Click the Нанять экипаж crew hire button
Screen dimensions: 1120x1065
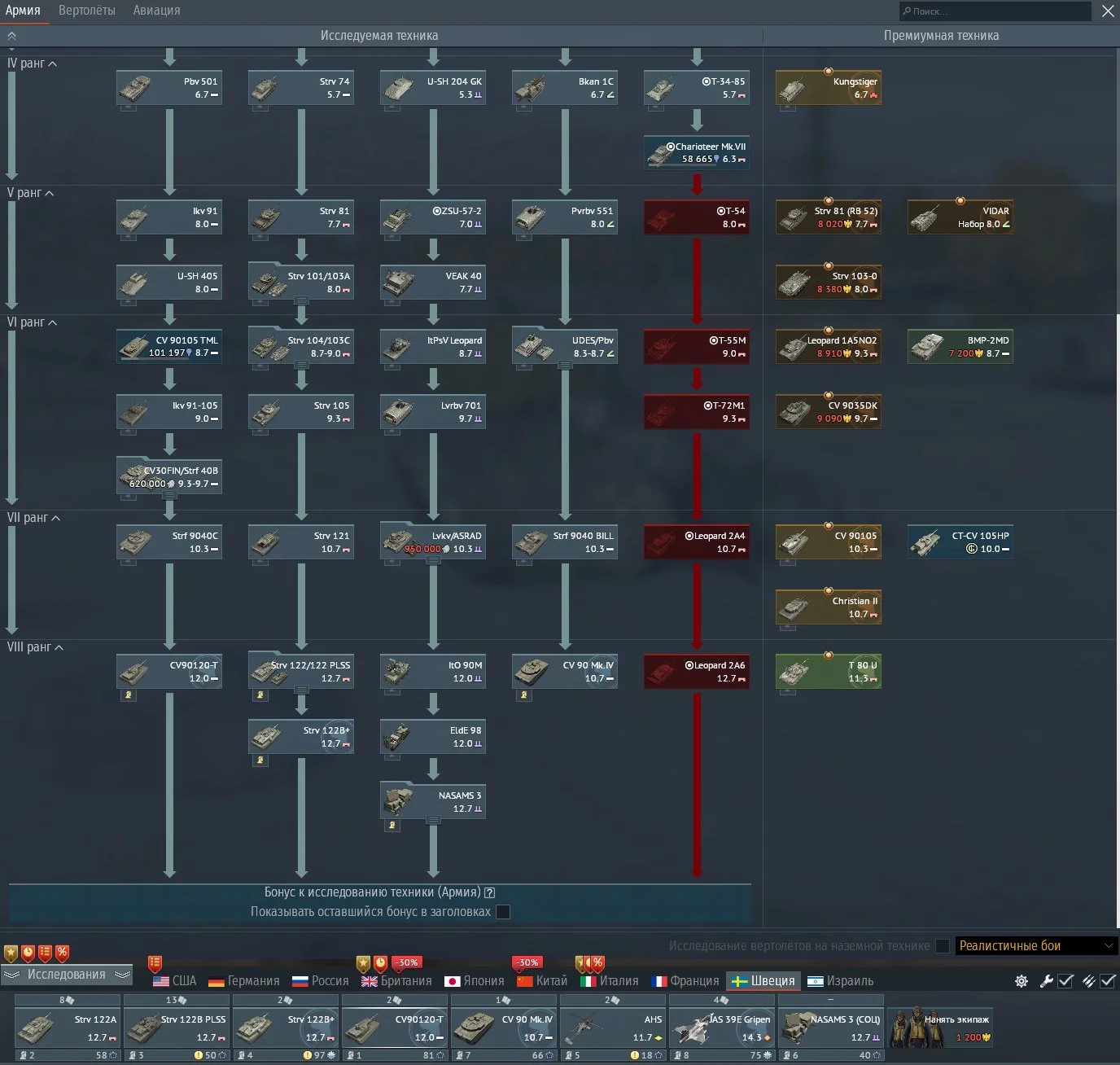click(941, 1028)
